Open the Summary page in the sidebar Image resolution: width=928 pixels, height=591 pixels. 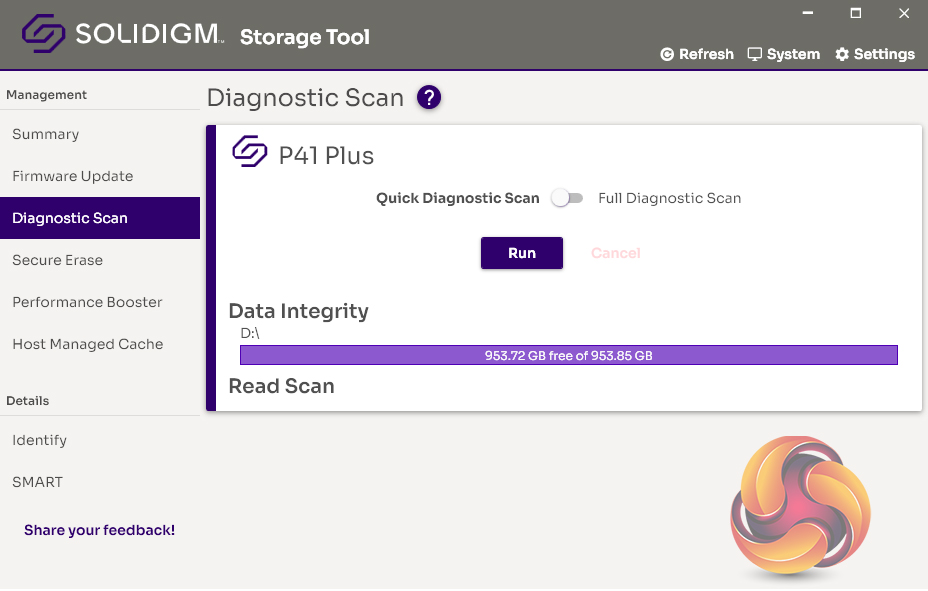click(x=46, y=134)
